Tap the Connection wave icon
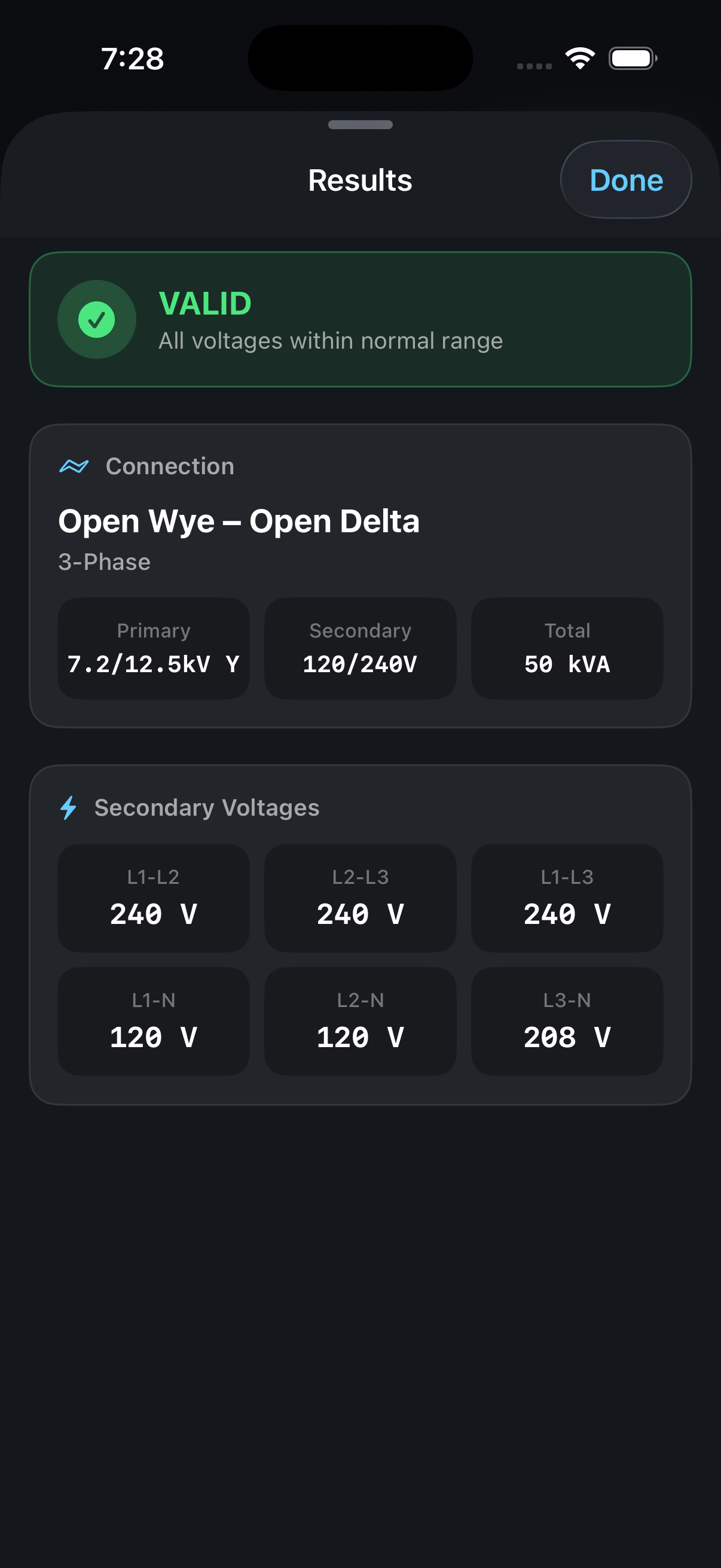 point(74,466)
